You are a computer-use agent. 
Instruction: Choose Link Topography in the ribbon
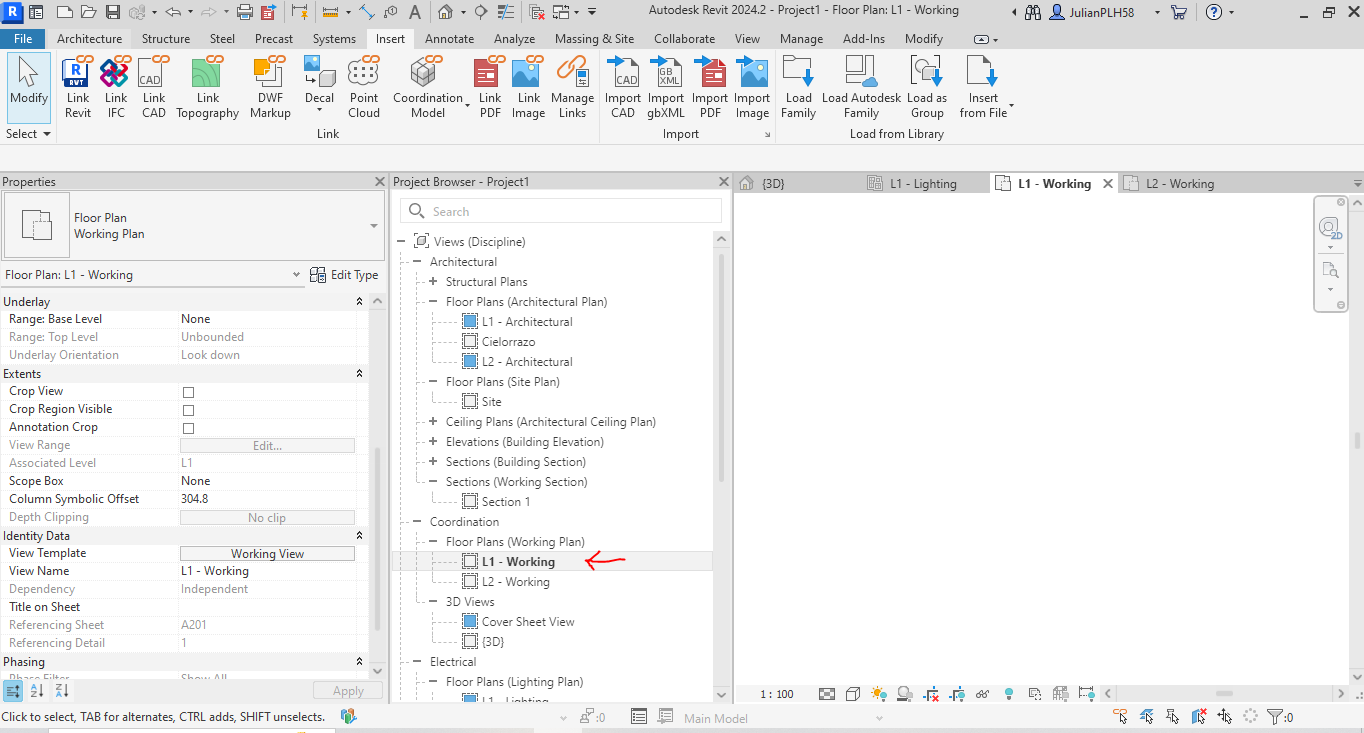[207, 88]
